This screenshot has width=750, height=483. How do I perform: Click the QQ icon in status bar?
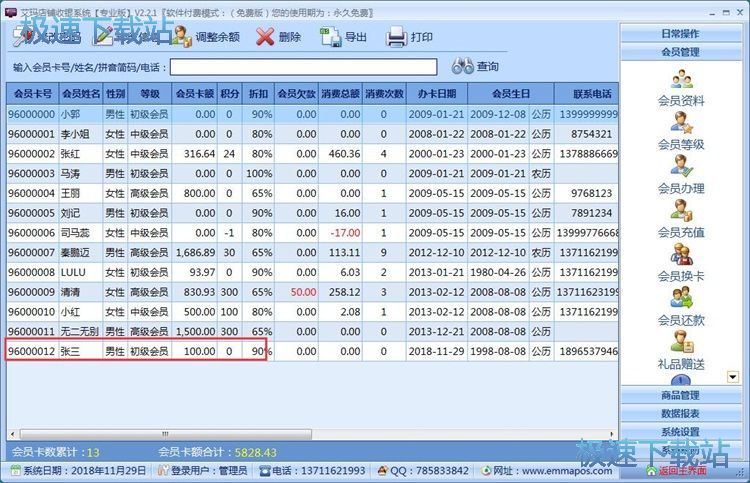pos(383,471)
